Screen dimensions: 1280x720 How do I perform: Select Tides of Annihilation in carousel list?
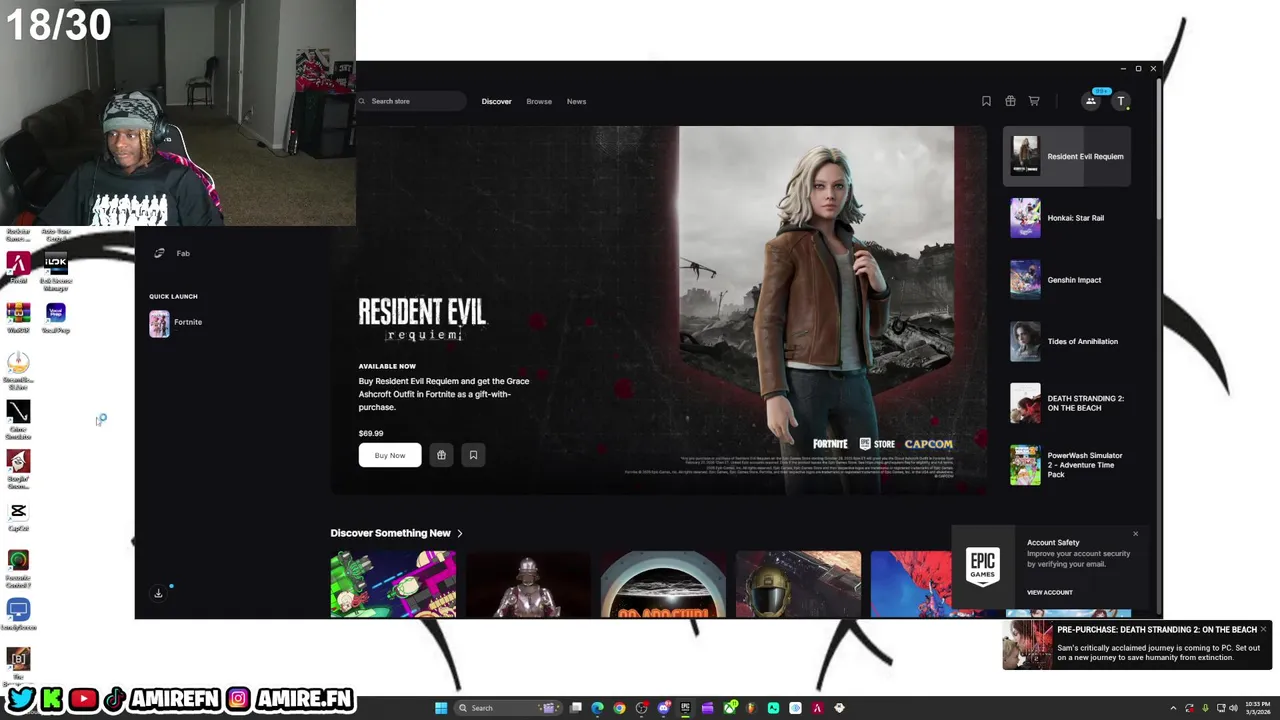1067,341
